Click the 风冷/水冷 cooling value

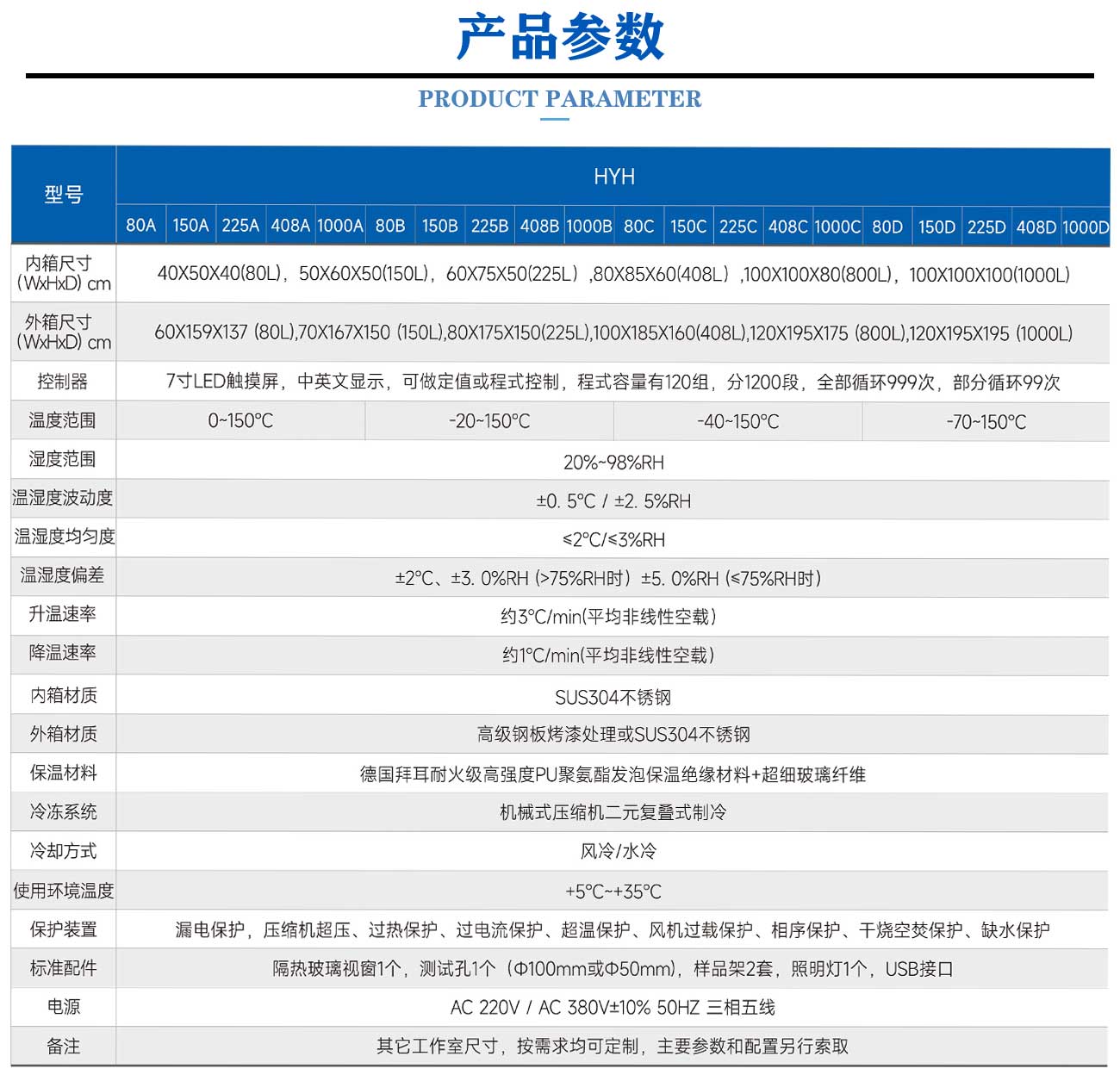coord(618,852)
